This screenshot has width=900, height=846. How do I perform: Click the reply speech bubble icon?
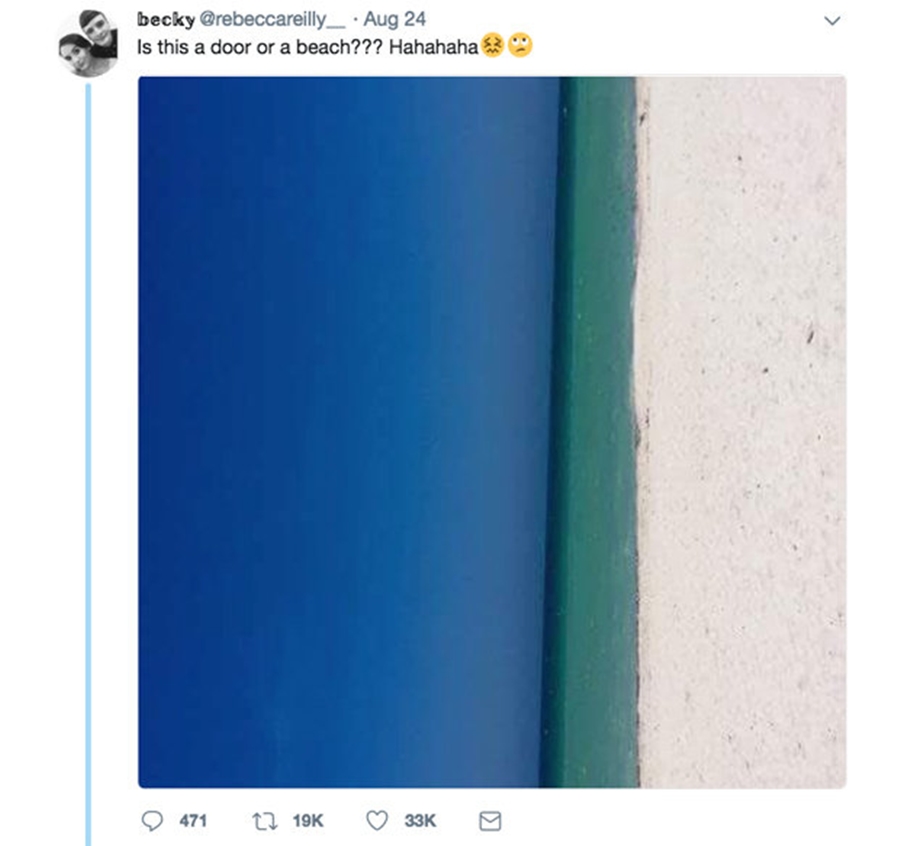tap(152, 821)
